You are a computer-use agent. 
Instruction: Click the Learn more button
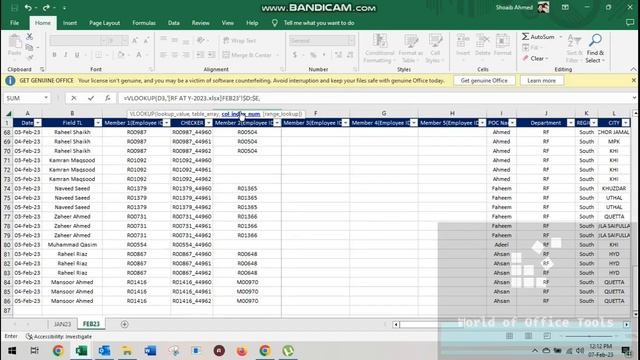point(542,81)
